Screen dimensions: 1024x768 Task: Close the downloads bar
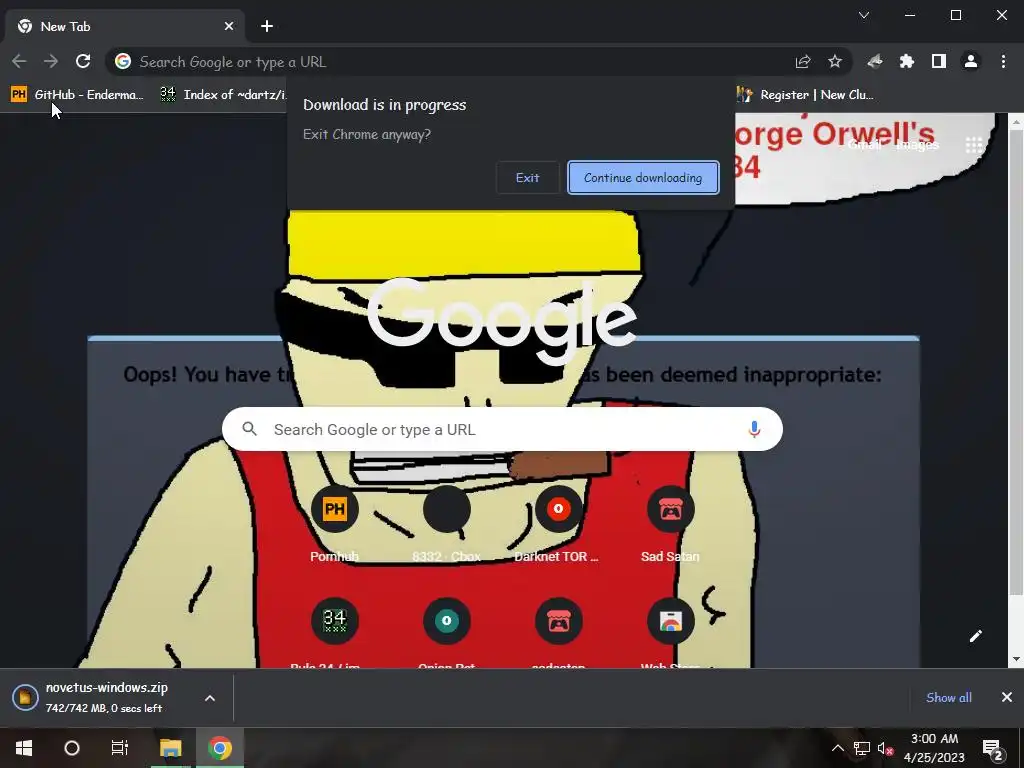(x=1006, y=697)
